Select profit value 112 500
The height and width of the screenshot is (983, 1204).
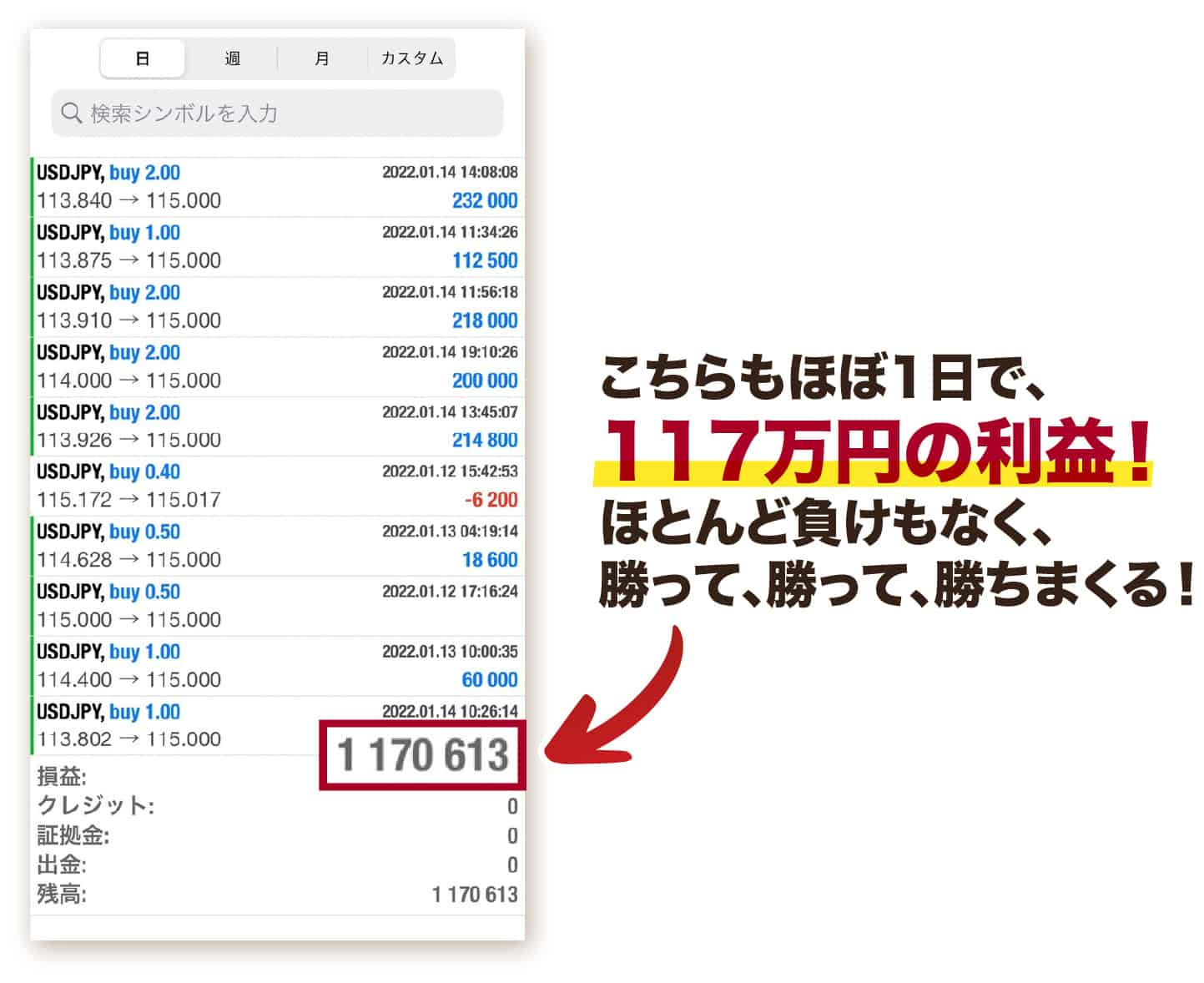485,260
